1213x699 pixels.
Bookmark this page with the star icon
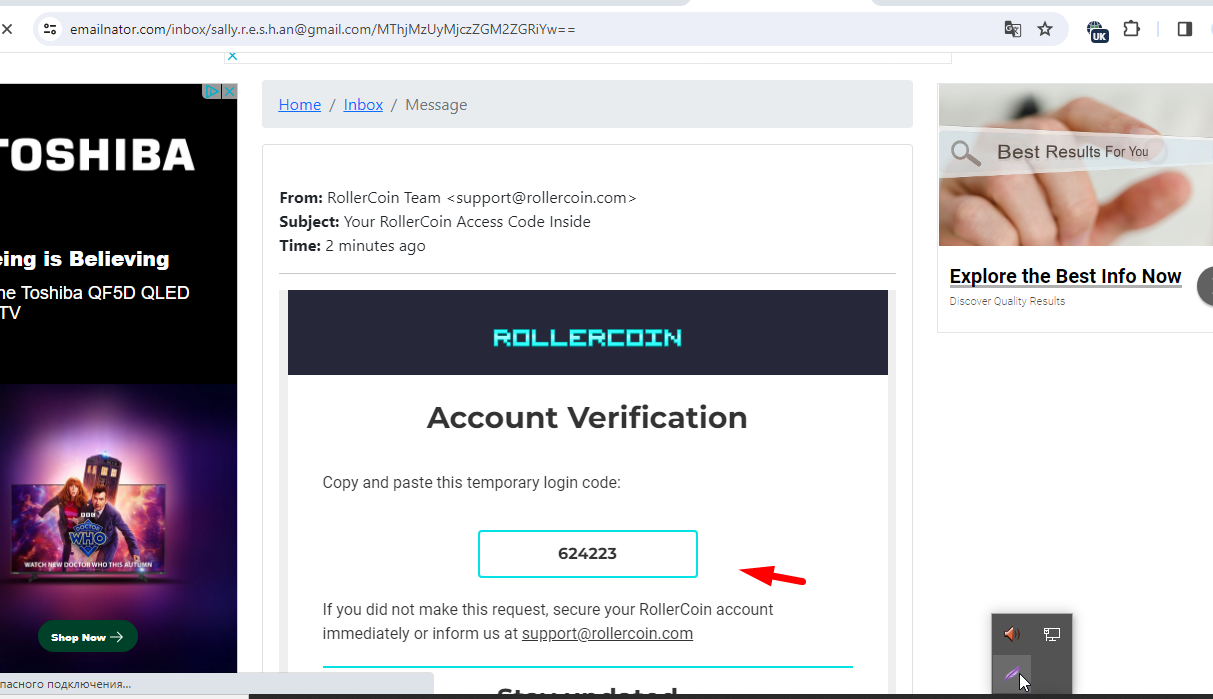coord(1045,29)
